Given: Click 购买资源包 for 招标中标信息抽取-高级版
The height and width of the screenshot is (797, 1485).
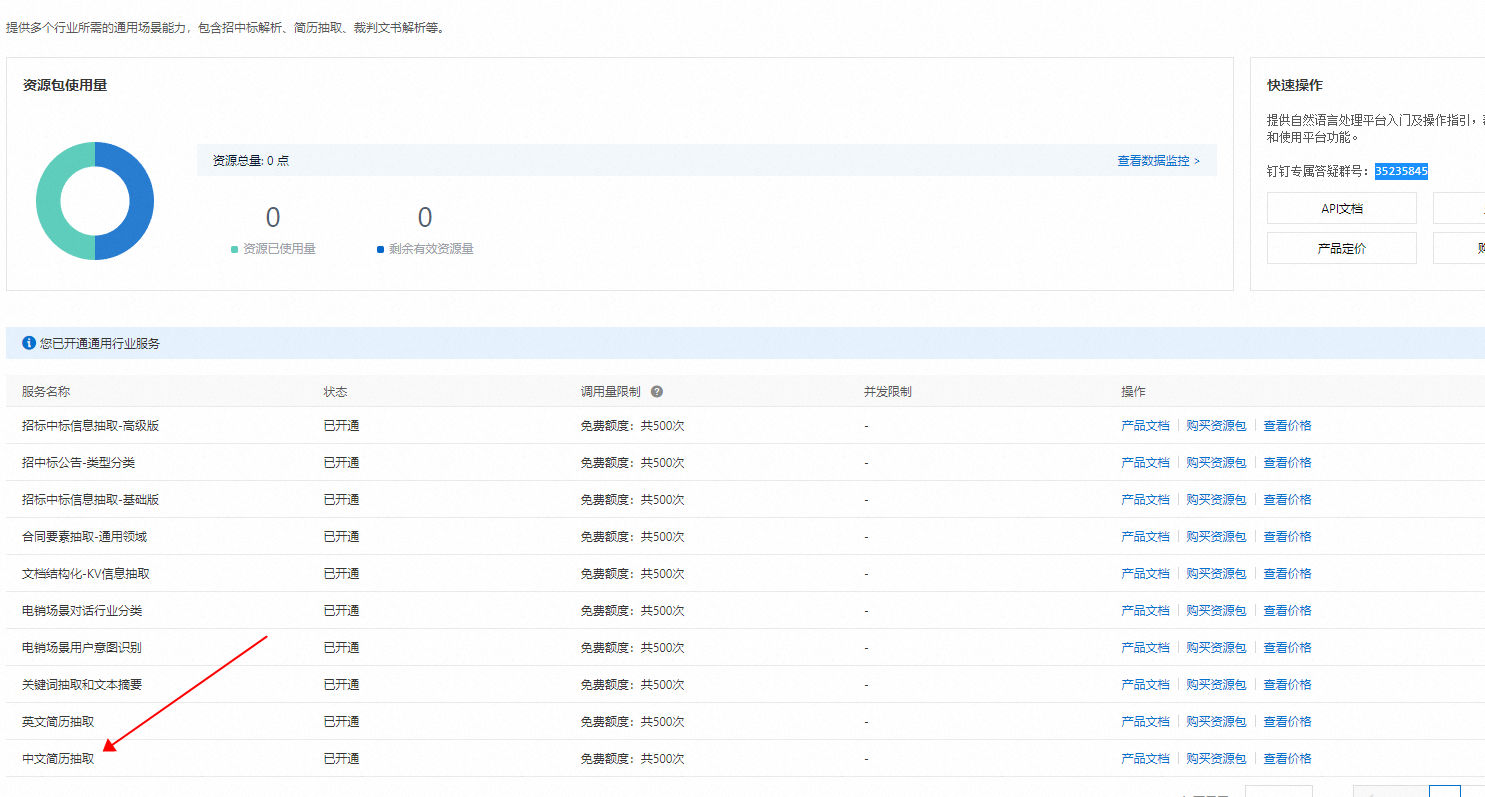Looking at the screenshot, I should pos(1216,425).
